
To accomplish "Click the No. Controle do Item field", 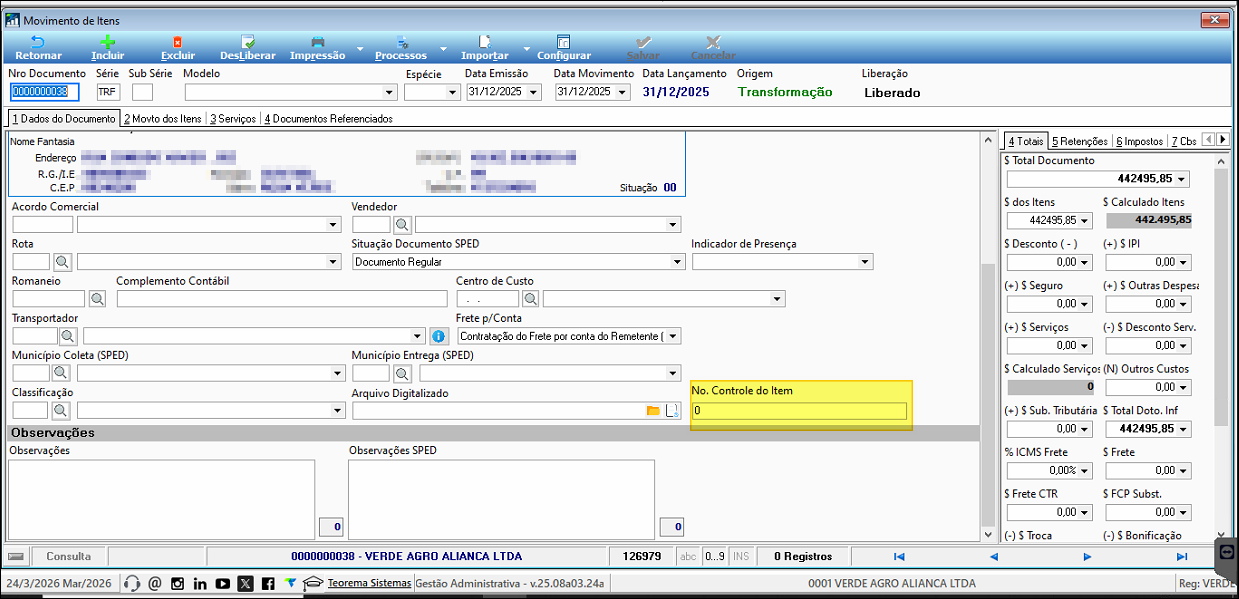I will [x=799, y=411].
